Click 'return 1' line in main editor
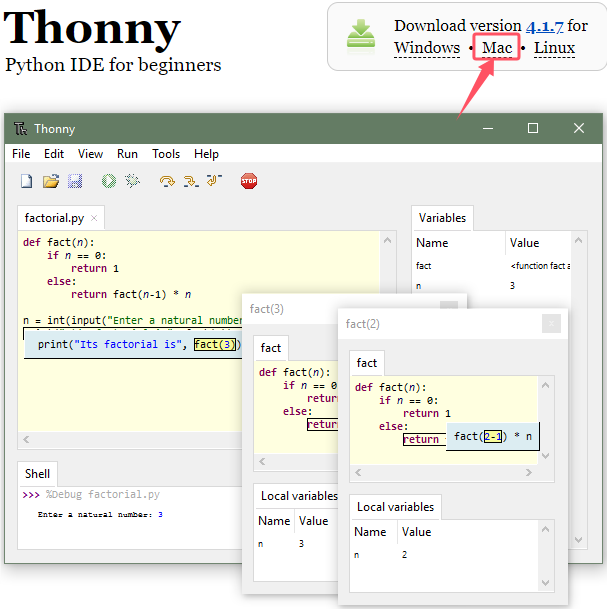607x609 pixels. (x=95, y=268)
